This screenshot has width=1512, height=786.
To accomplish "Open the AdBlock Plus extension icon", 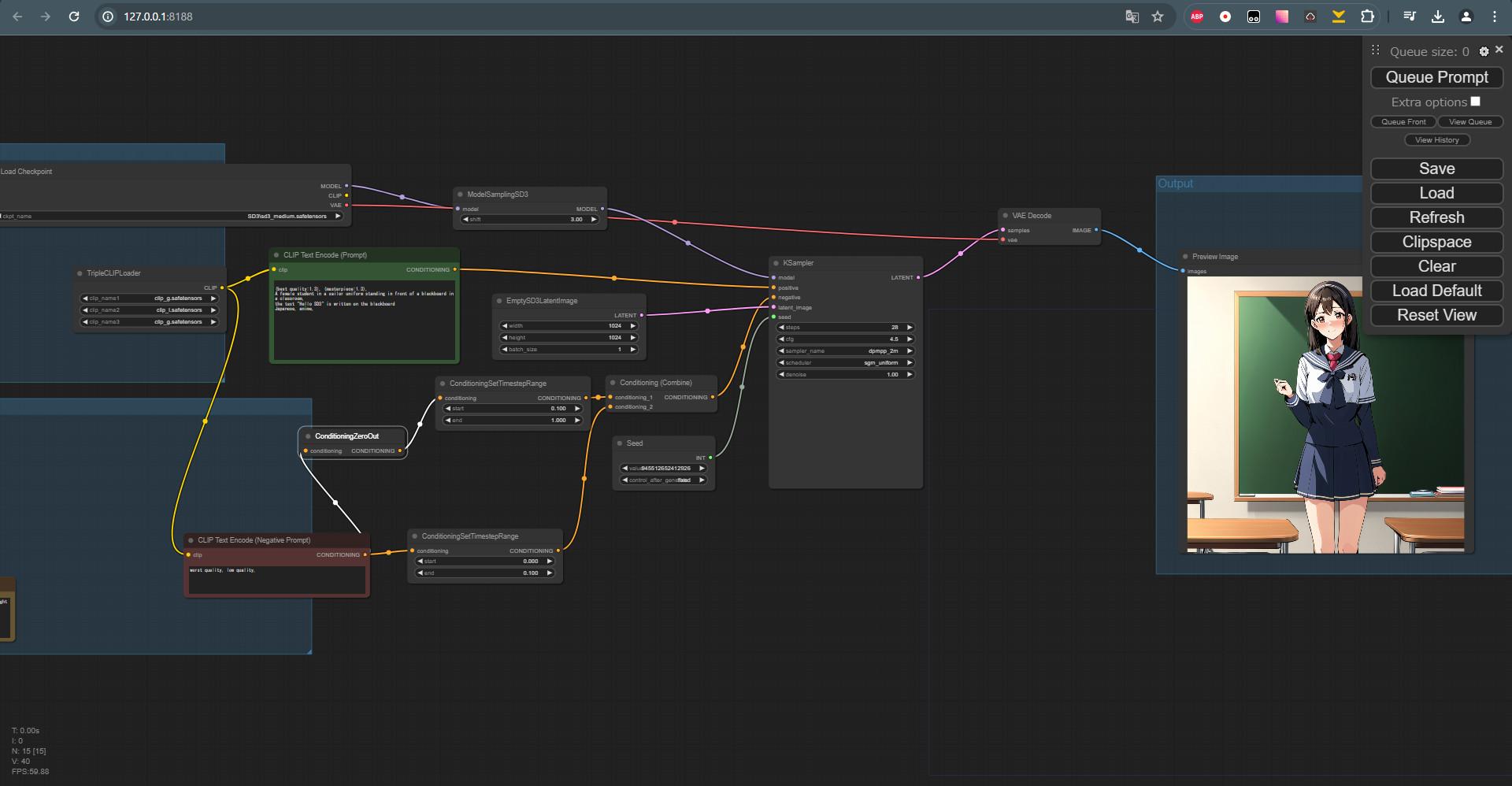I will [x=1197, y=17].
